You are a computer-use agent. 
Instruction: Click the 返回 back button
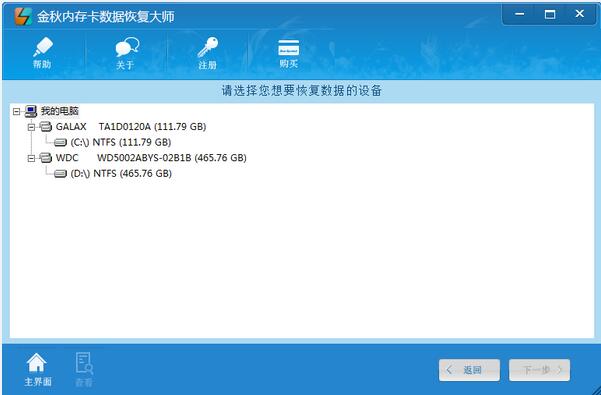469,370
